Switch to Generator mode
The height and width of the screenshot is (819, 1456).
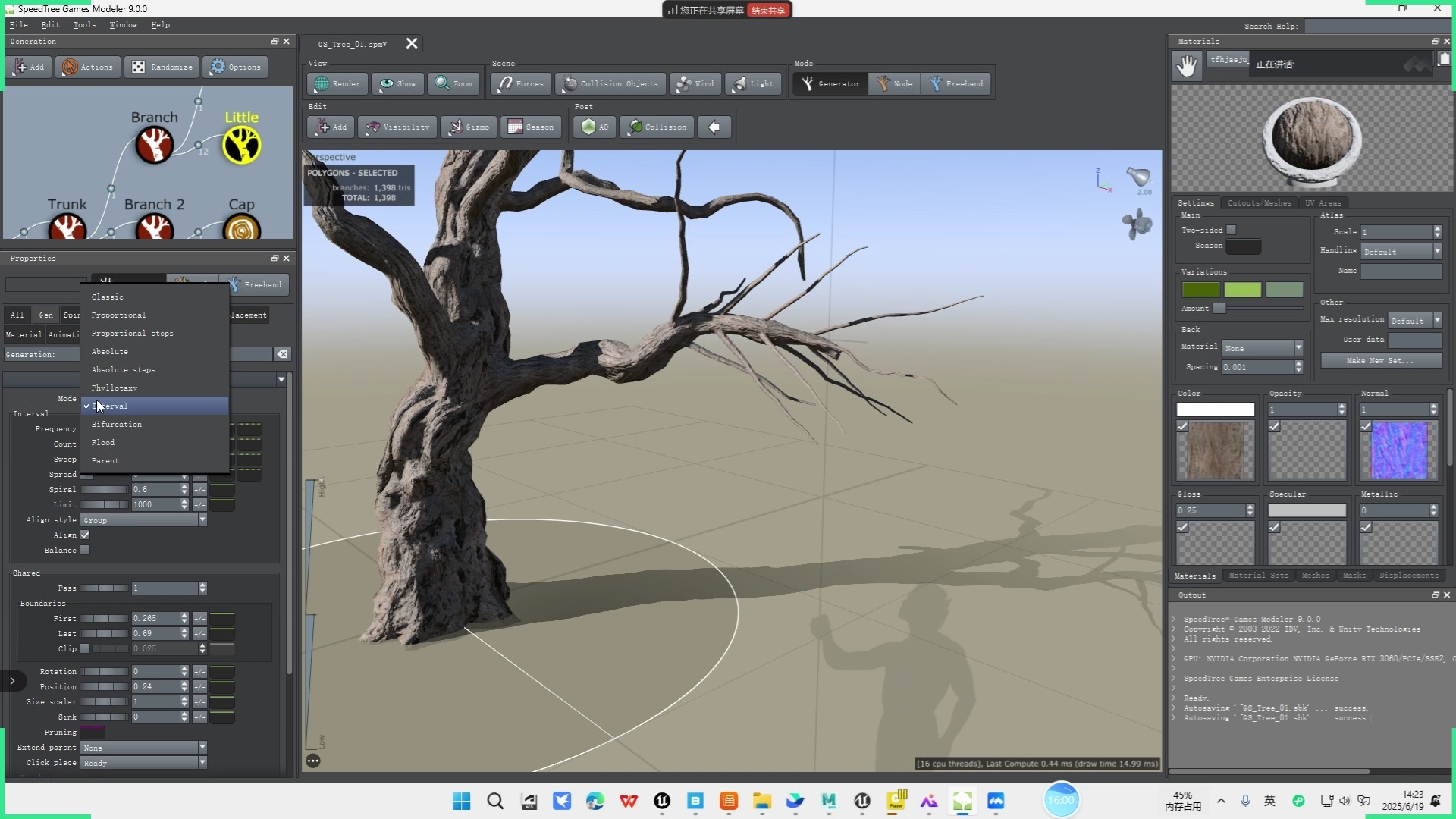pyautogui.click(x=830, y=84)
